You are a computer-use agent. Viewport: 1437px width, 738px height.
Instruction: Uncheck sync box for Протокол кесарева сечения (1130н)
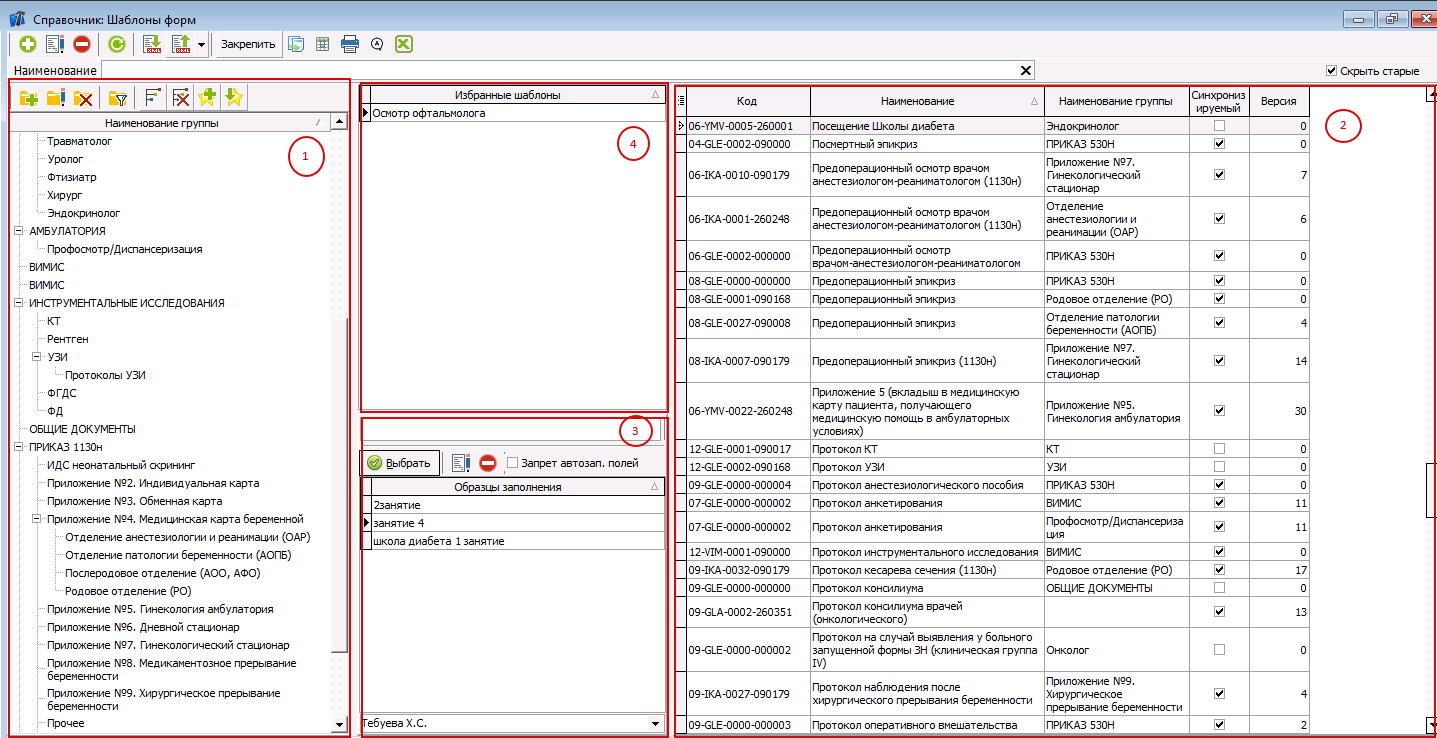pos(1218,570)
